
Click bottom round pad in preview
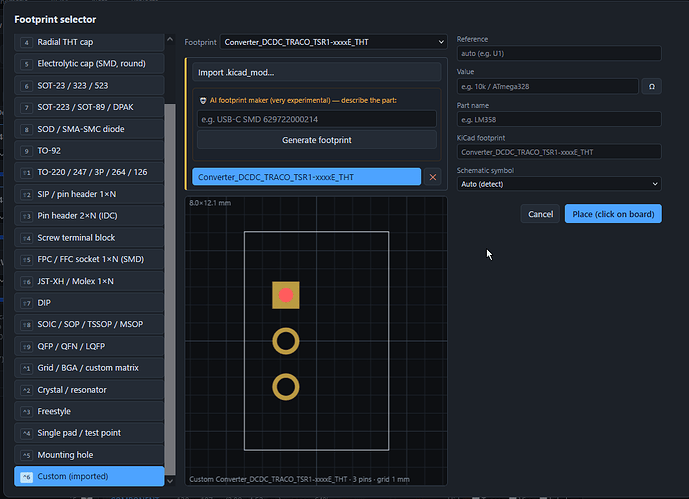tap(286, 387)
